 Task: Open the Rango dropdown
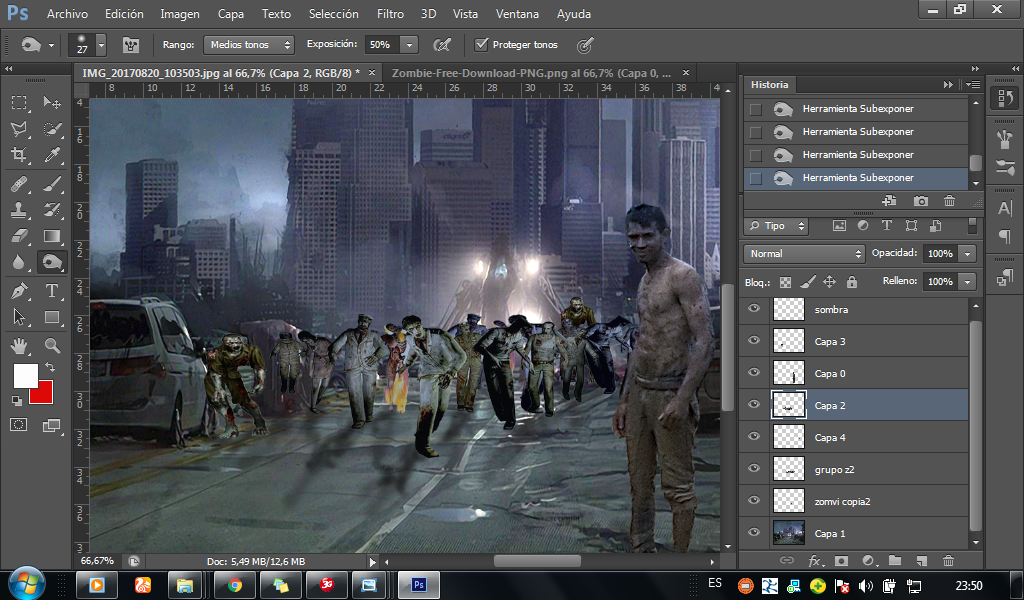249,45
